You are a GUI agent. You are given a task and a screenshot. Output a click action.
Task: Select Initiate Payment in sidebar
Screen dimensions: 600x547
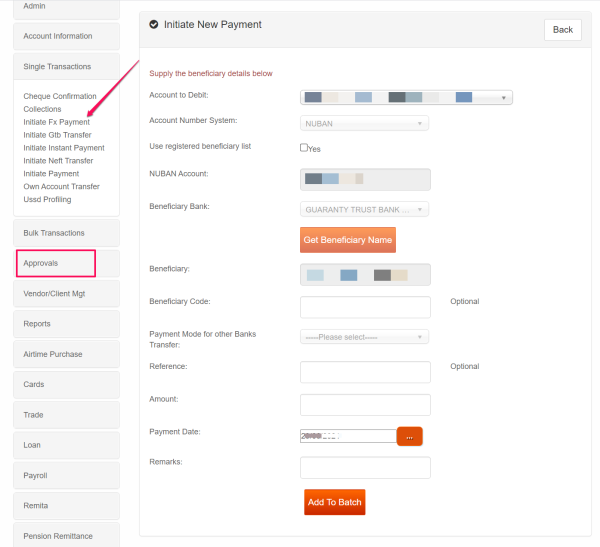pos(51,174)
